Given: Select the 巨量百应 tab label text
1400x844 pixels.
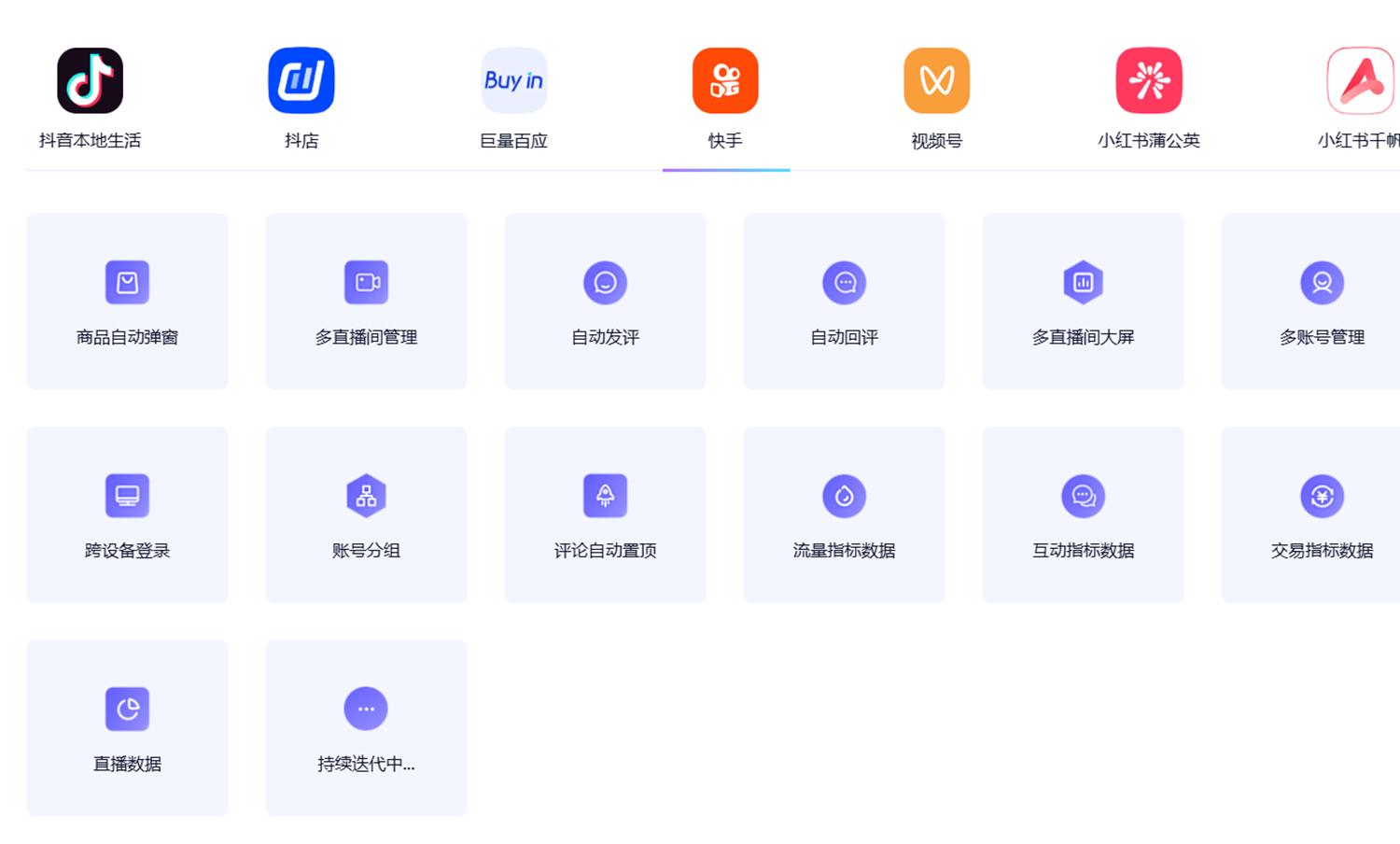Looking at the screenshot, I should click(x=513, y=141).
